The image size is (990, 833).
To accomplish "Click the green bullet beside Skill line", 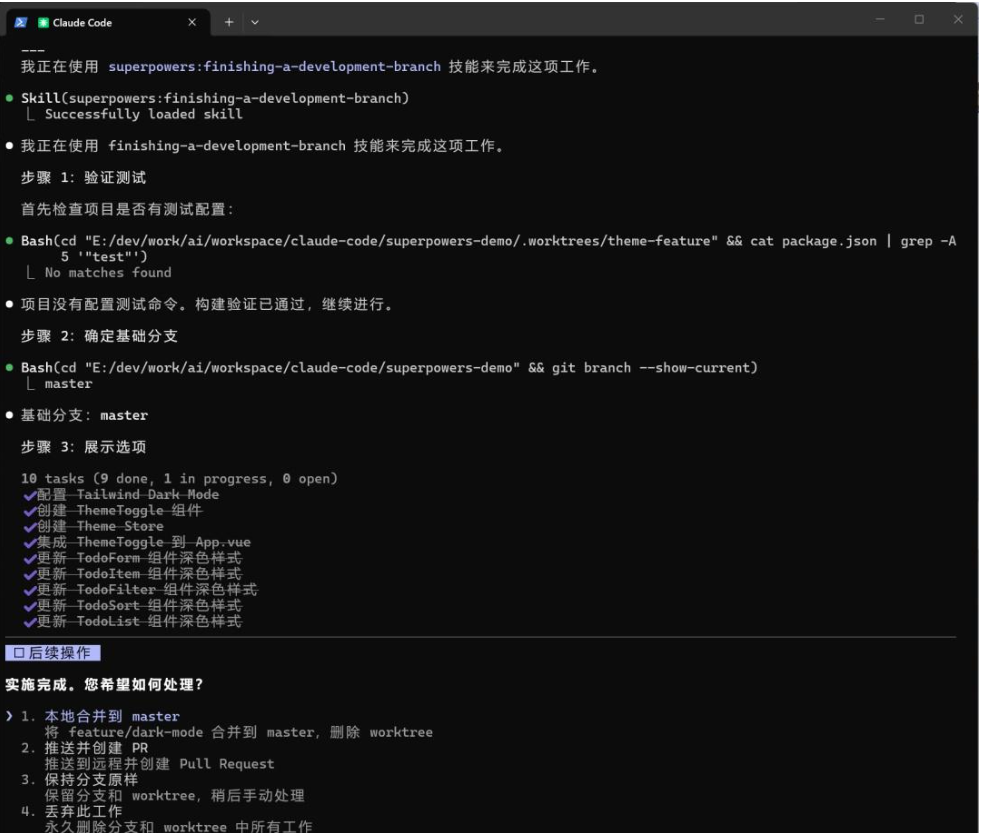I will 9,98.
